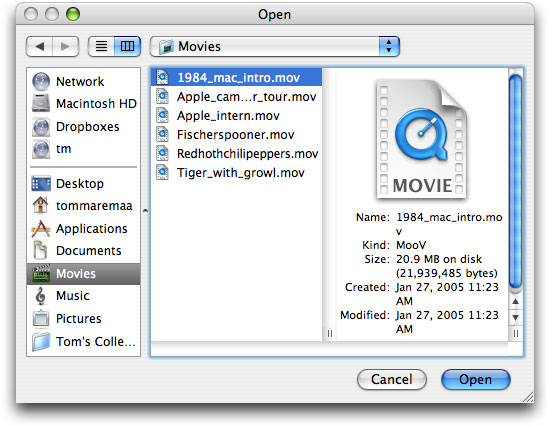The image size is (549, 426).
Task: Select the Network sidebar label
Action: tap(80, 82)
